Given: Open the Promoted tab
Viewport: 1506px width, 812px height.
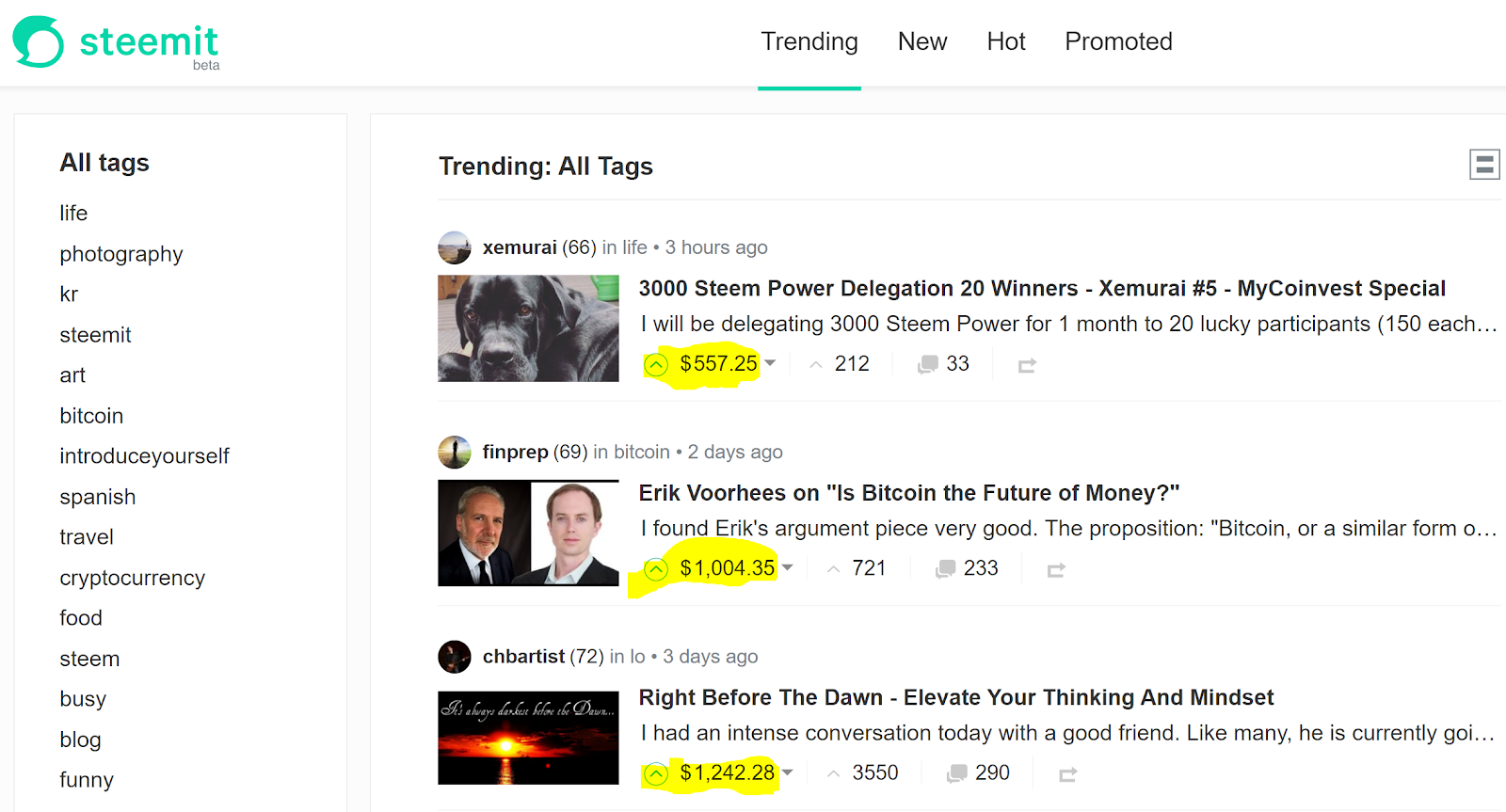Looking at the screenshot, I should coord(1118,41).
